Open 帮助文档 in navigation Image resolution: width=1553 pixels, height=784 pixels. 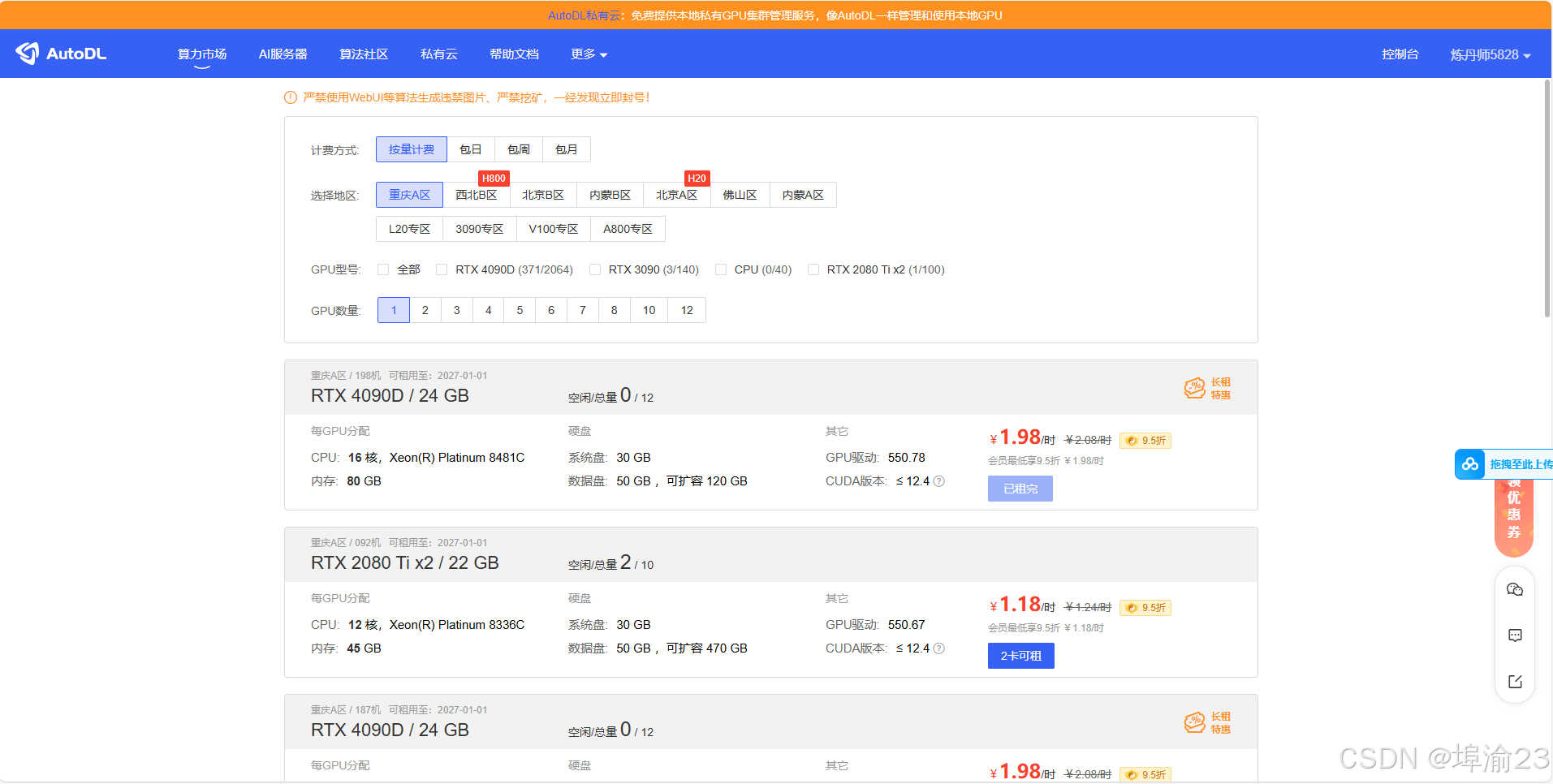[515, 54]
